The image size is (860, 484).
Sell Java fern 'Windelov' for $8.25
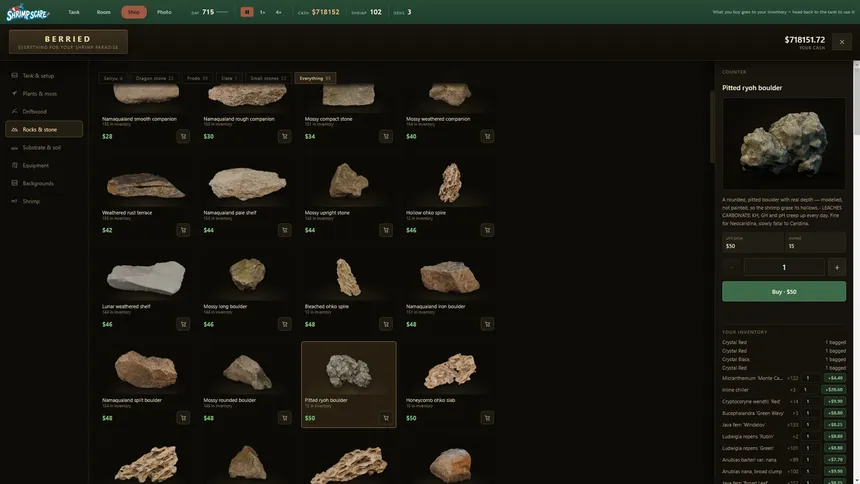835,425
